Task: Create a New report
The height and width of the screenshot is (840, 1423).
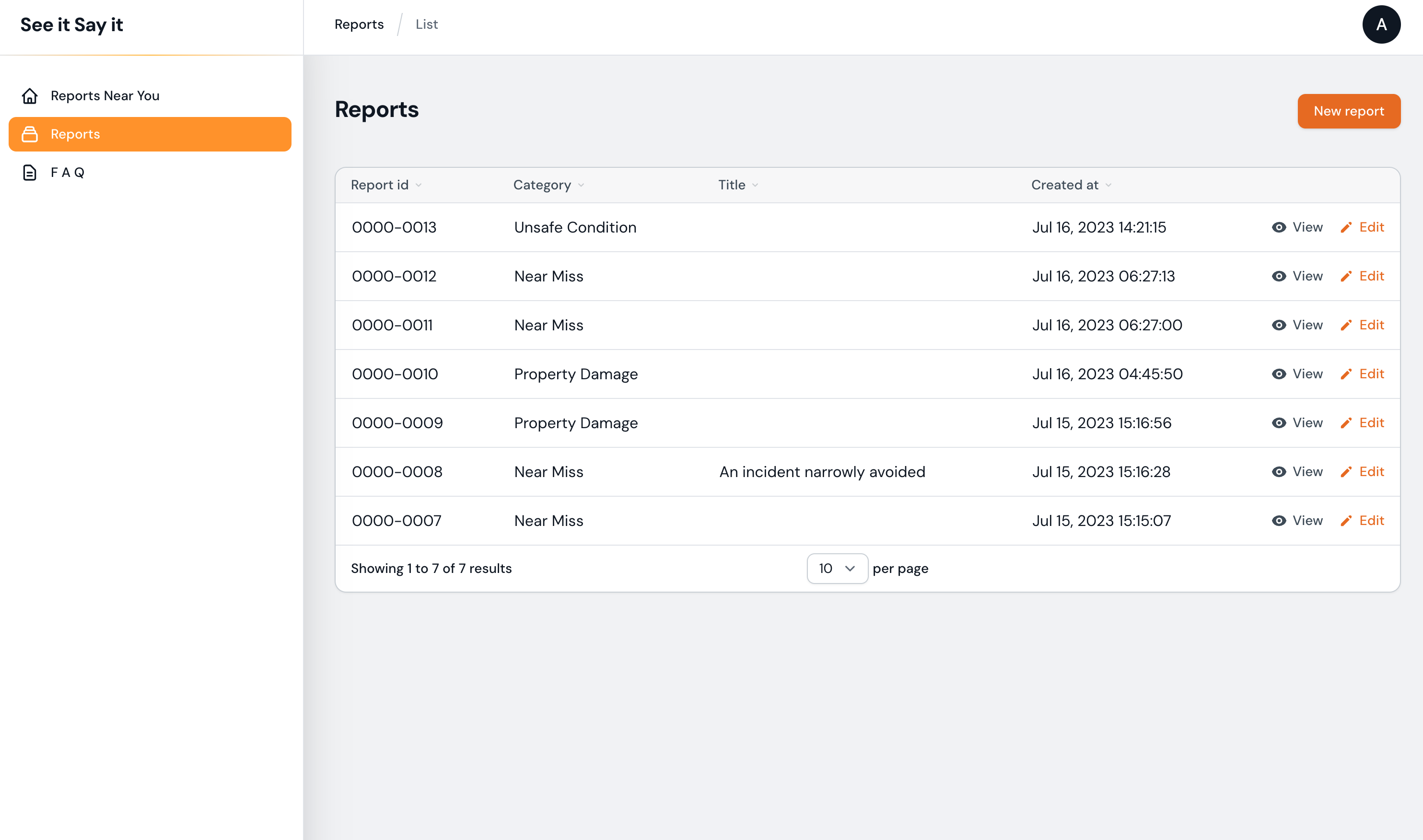Action: pos(1348,111)
